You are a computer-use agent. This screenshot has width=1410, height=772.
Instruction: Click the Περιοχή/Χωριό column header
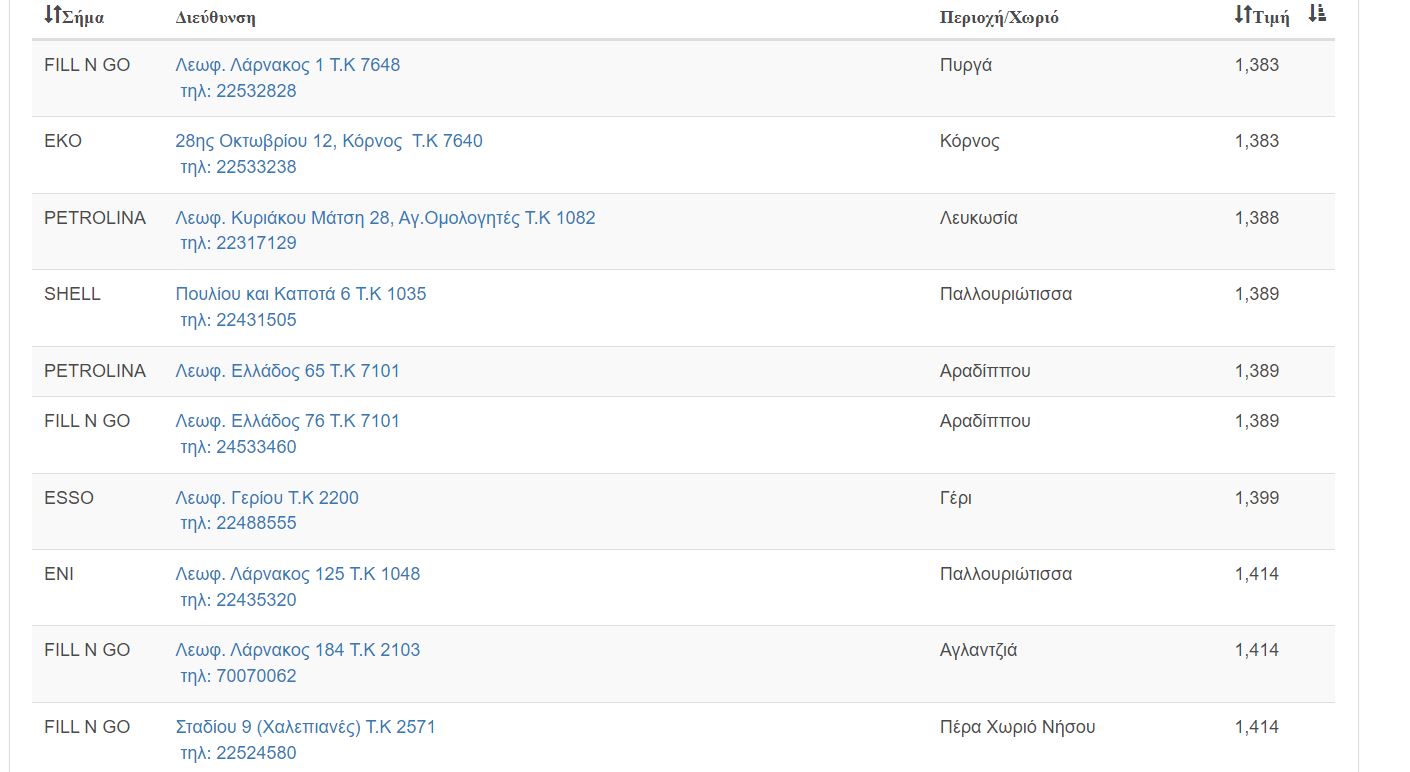(999, 18)
